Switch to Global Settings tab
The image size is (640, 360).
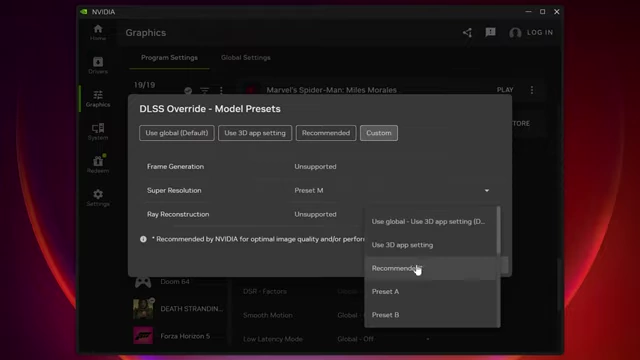[246, 58]
